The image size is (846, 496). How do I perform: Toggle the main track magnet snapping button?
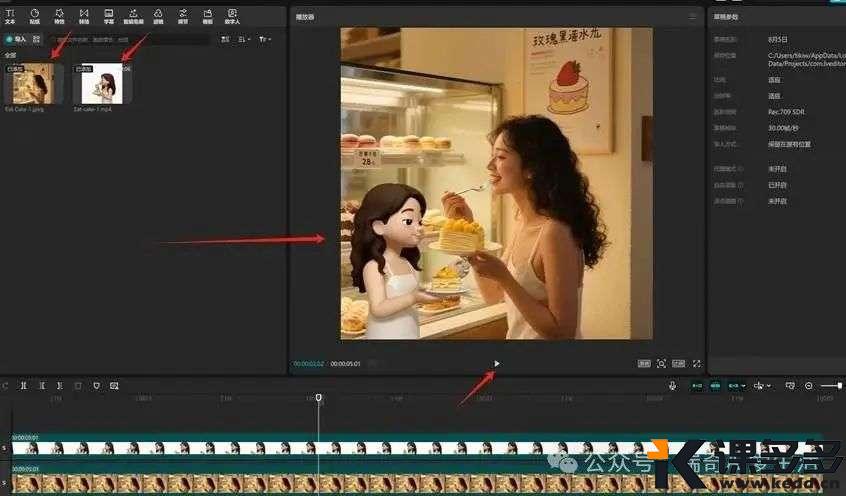[697, 385]
